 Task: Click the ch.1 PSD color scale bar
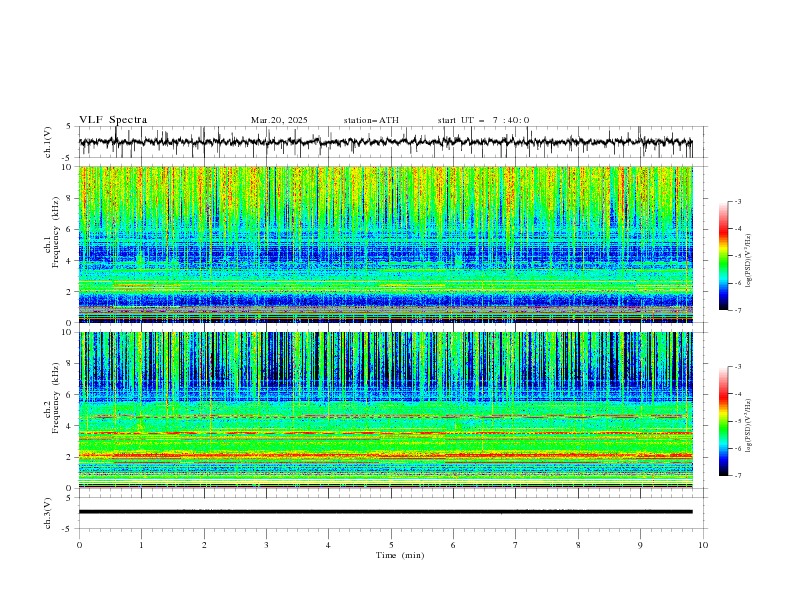point(723,256)
